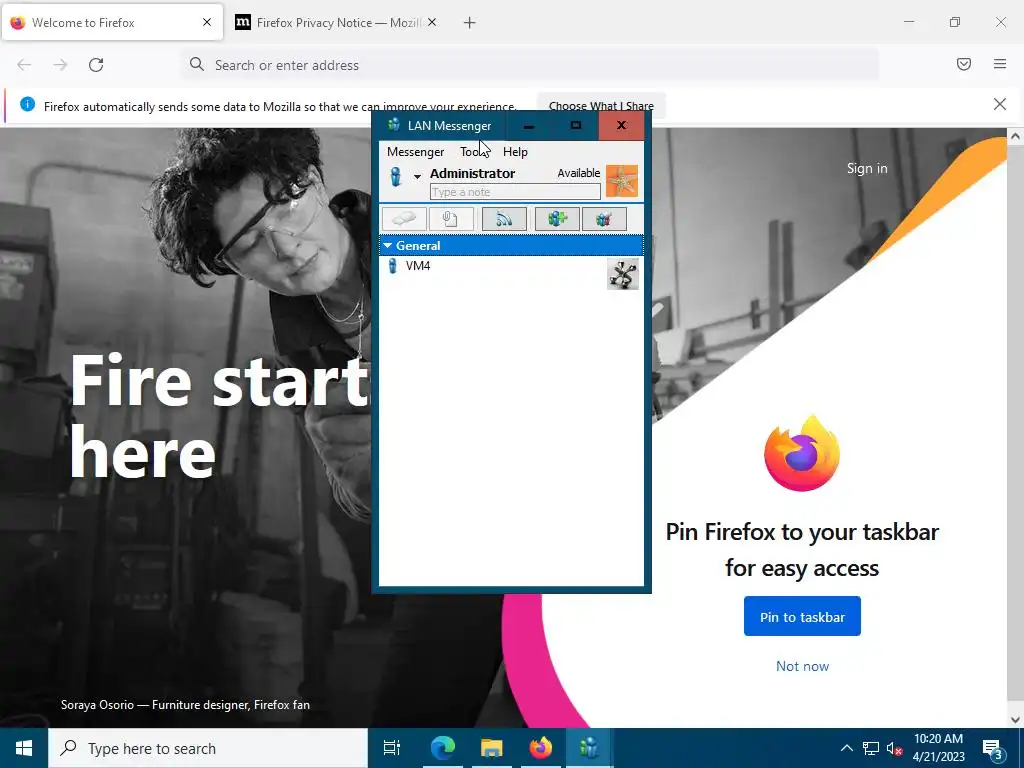
Task: Click the Pin to taskbar button
Action: tap(802, 616)
